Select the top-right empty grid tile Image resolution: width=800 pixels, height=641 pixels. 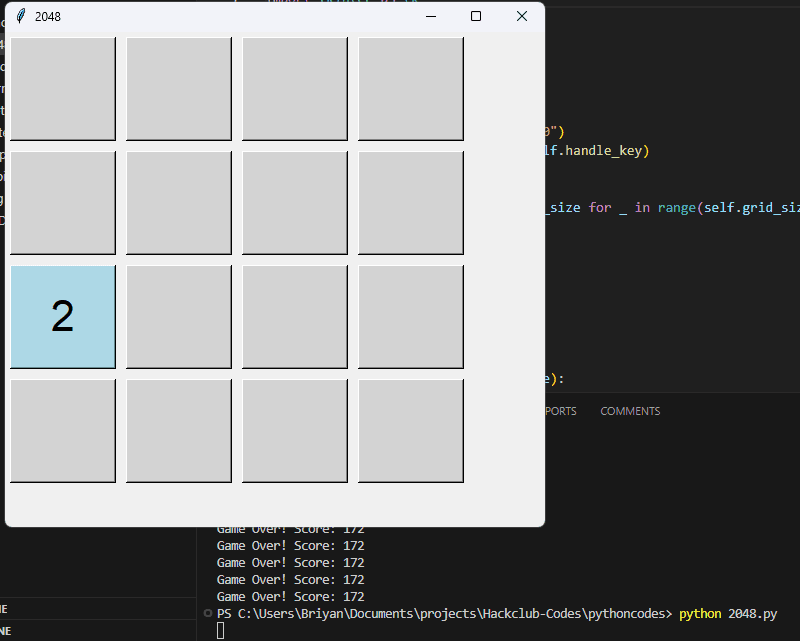coord(411,89)
